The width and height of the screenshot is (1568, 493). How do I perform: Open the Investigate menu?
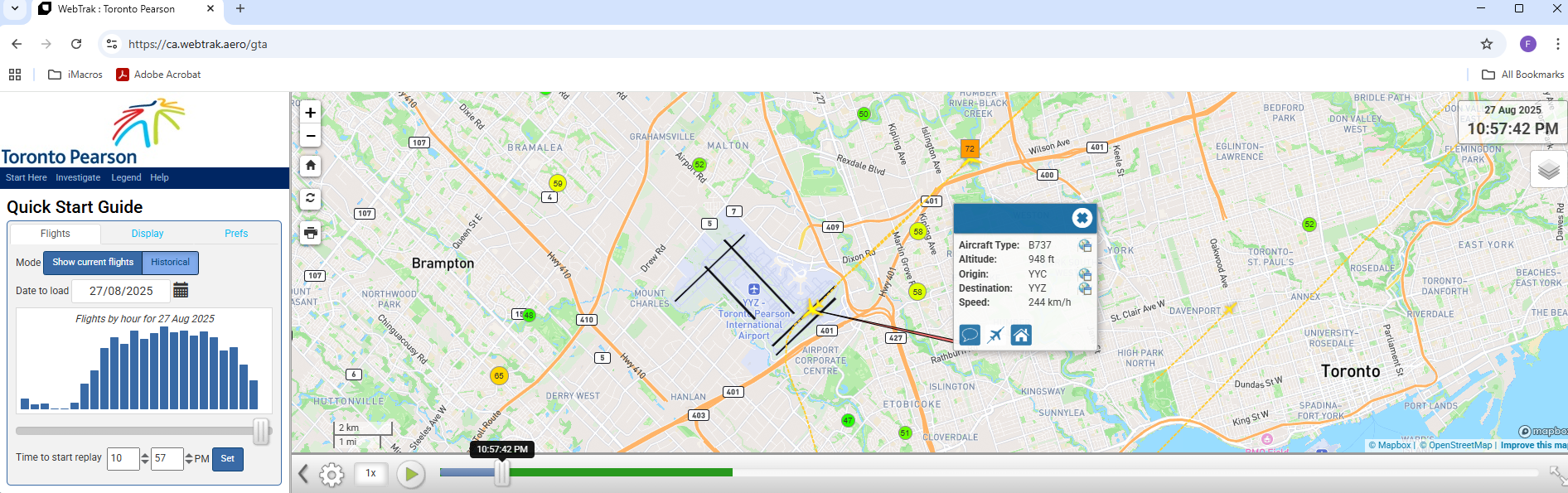78,177
